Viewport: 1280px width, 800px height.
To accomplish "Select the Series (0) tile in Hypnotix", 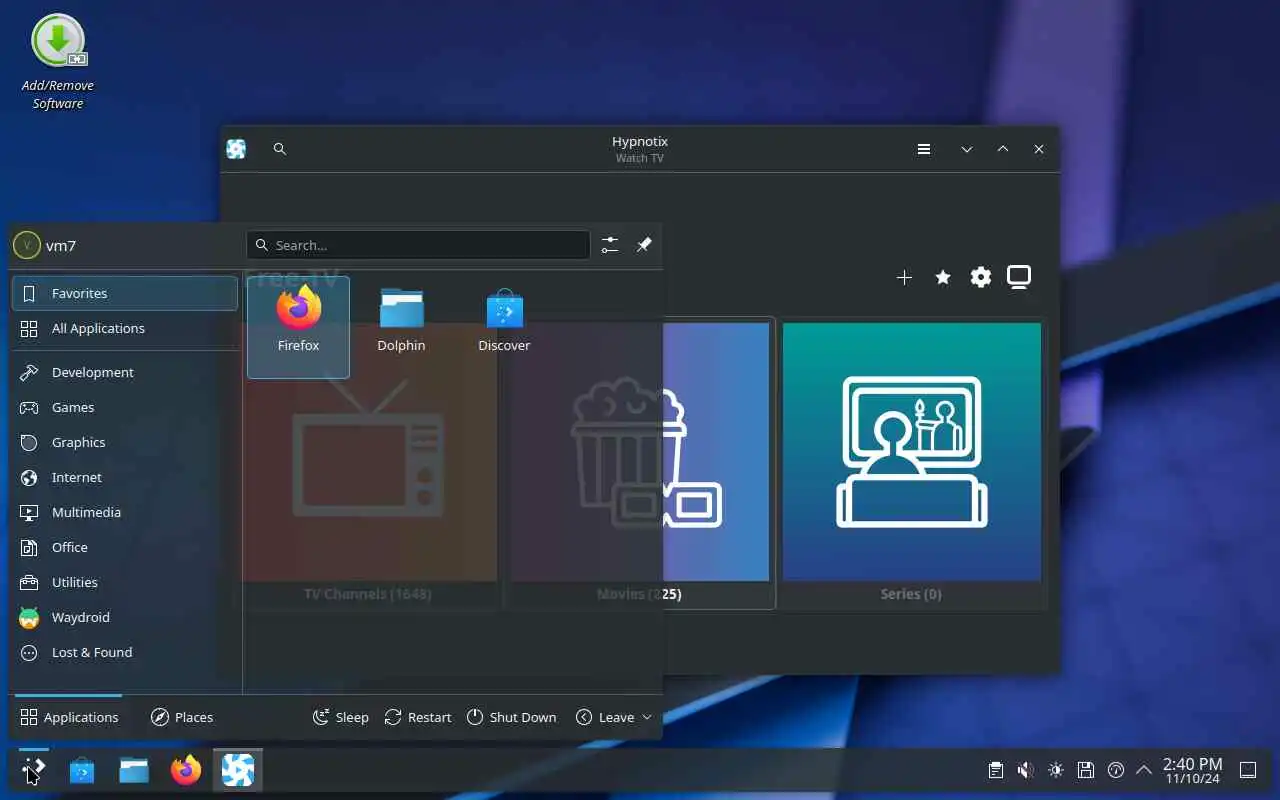I will click(x=912, y=464).
